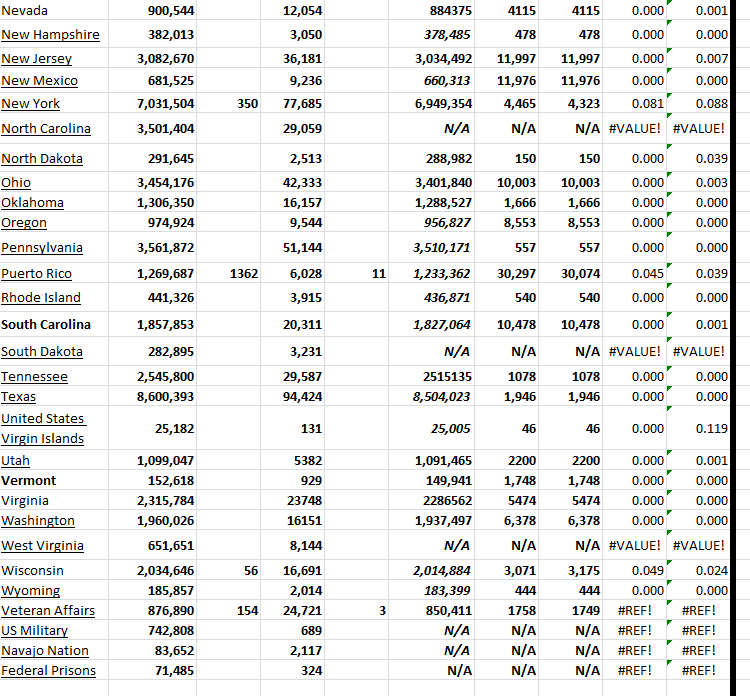The width and height of the screenshot is (750, 696).
Task: Click the Navajo Nation hyperlink
Action: click(45, 651)
